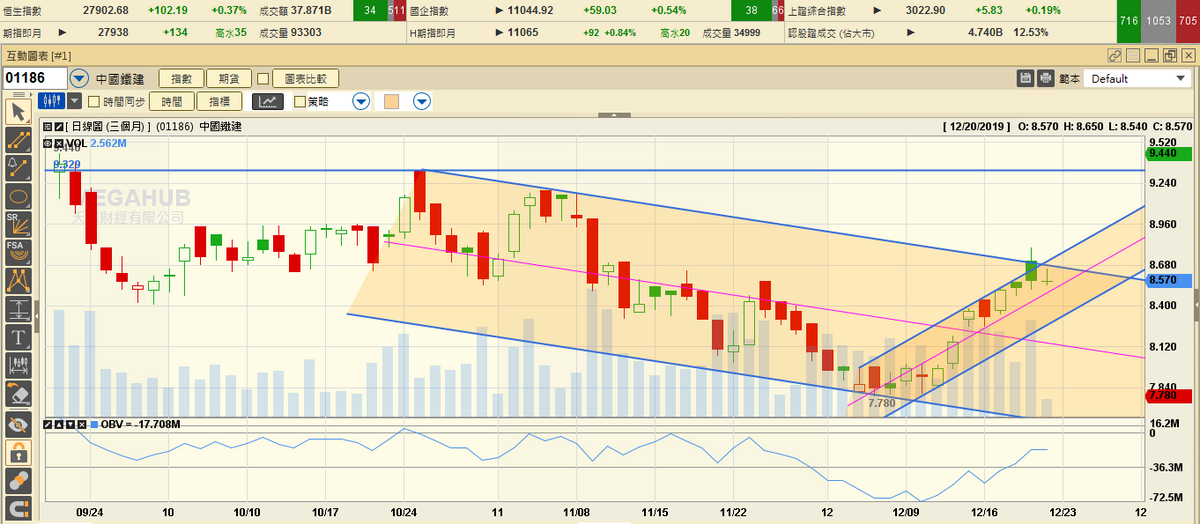The height and width of the screenshot is (524, 1200).
Task: Click the 日線圖 (三個月) chart title
Action: (109, 127)
